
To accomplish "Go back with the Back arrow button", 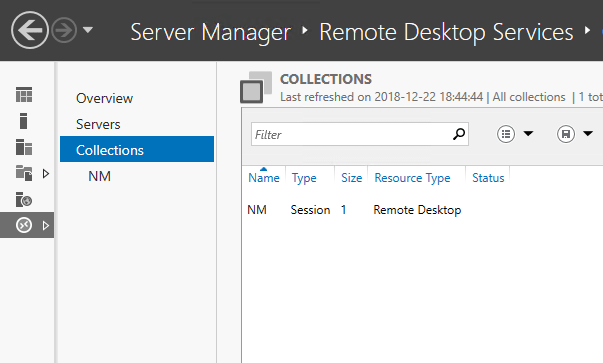I will coord(30,30).
